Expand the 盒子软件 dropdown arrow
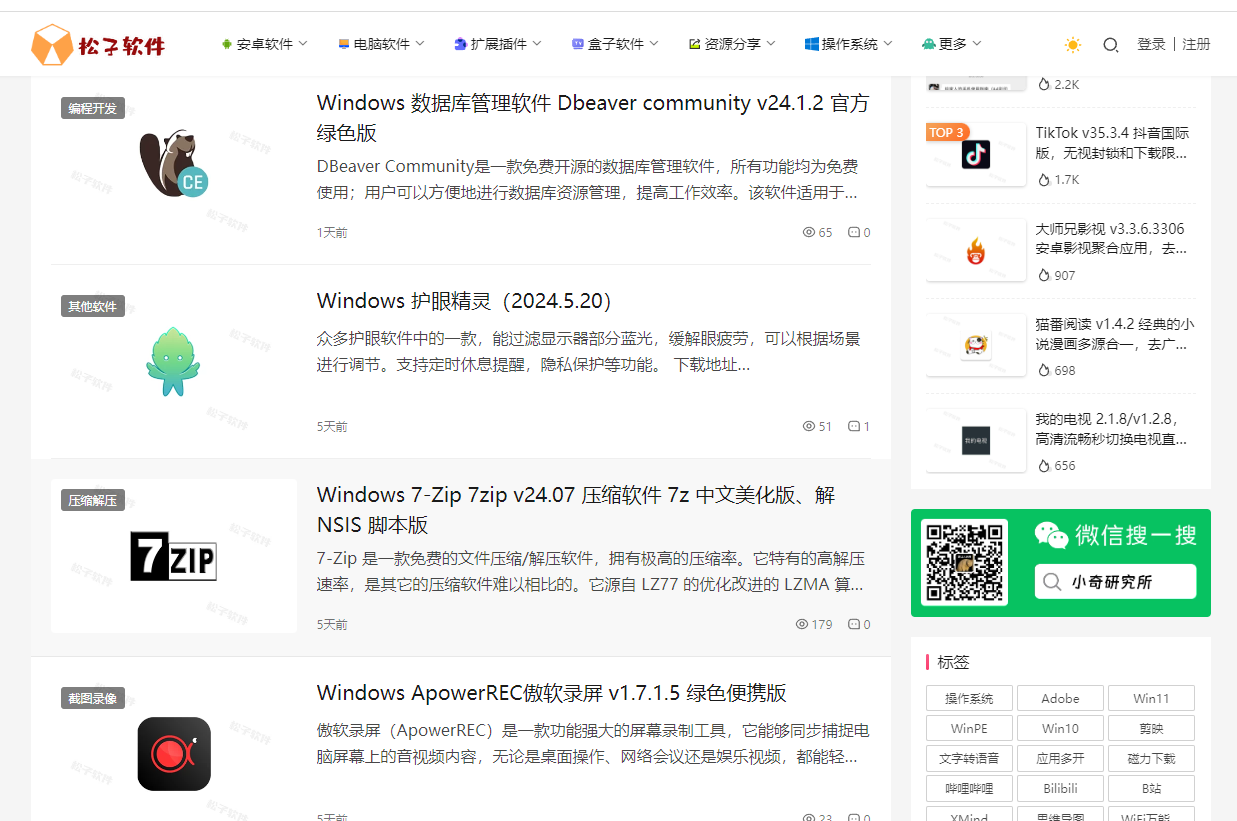This screenshot has width=1237, height=821. [x=654, y=43]
